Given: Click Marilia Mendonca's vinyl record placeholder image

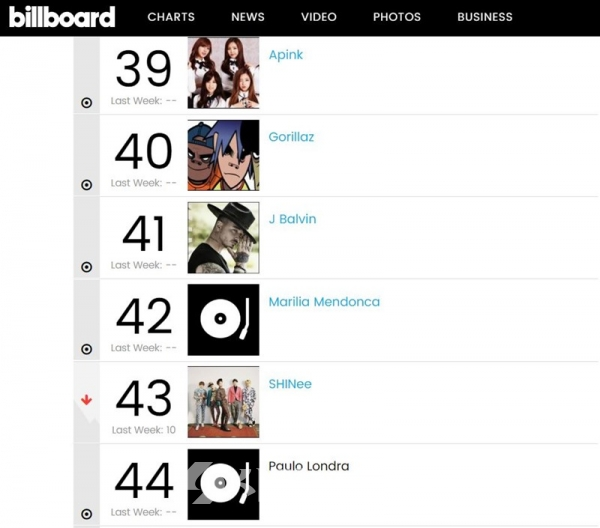Looking at the screenshot, I should point(223,320).
